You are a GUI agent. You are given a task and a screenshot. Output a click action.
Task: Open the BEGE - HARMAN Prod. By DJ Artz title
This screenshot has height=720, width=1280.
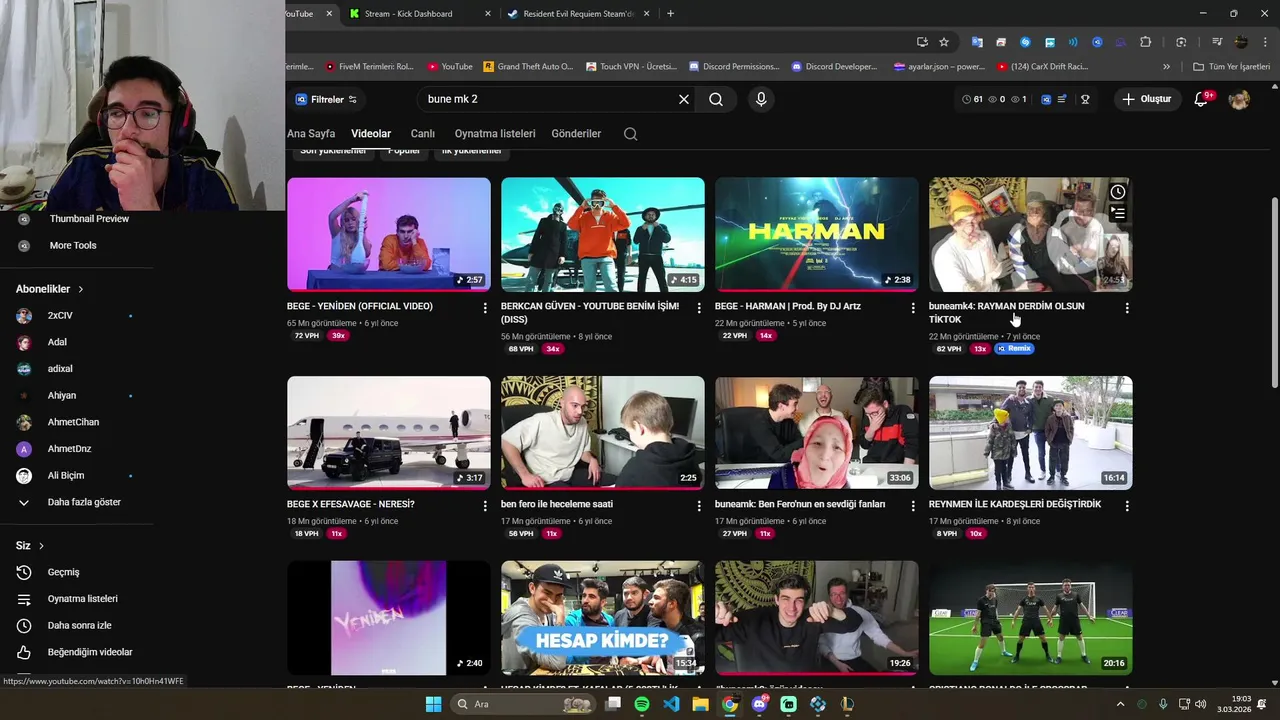click(x=788, y=306)
